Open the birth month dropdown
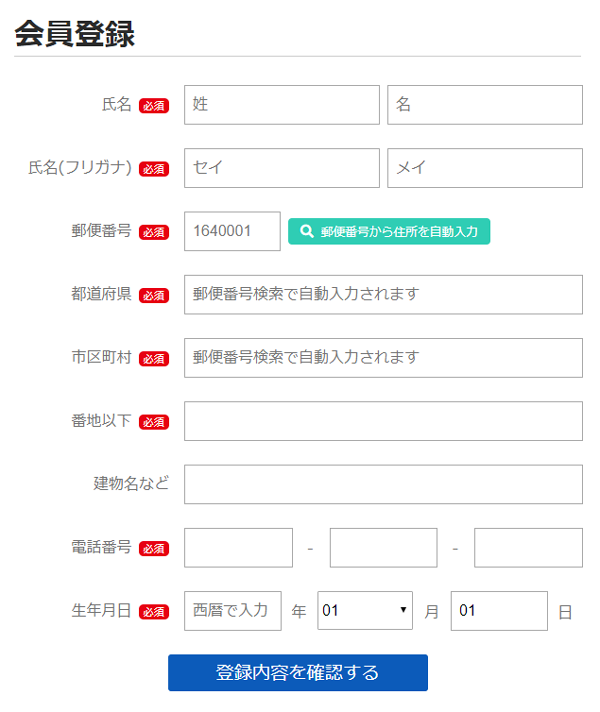 [365, 610]
